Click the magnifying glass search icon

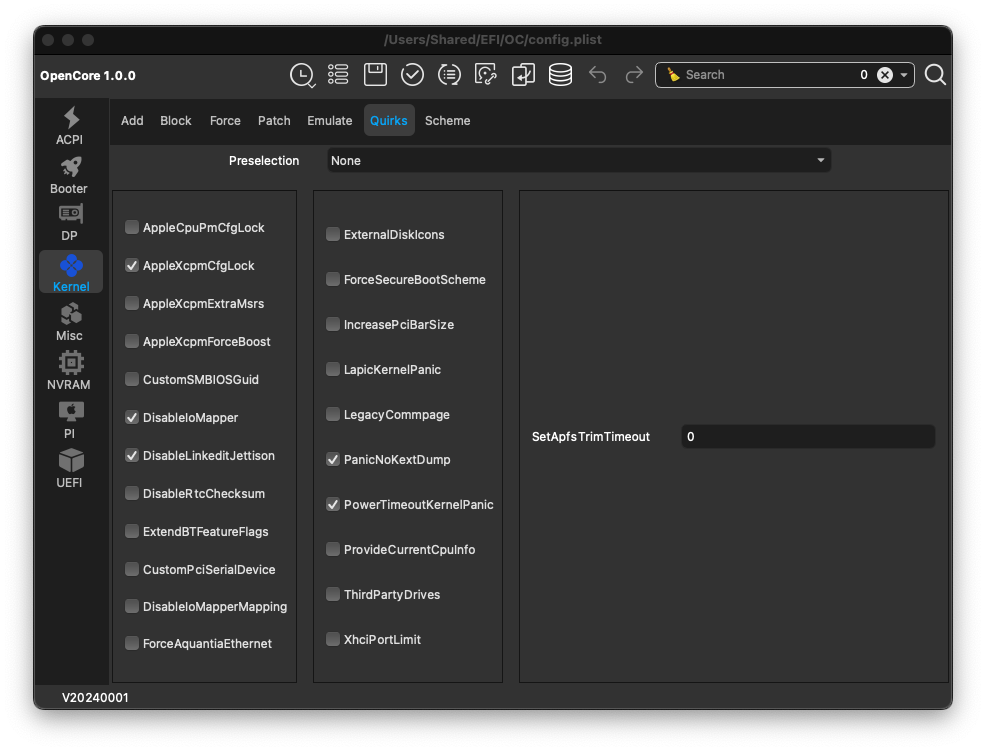(x=935, y=75)
